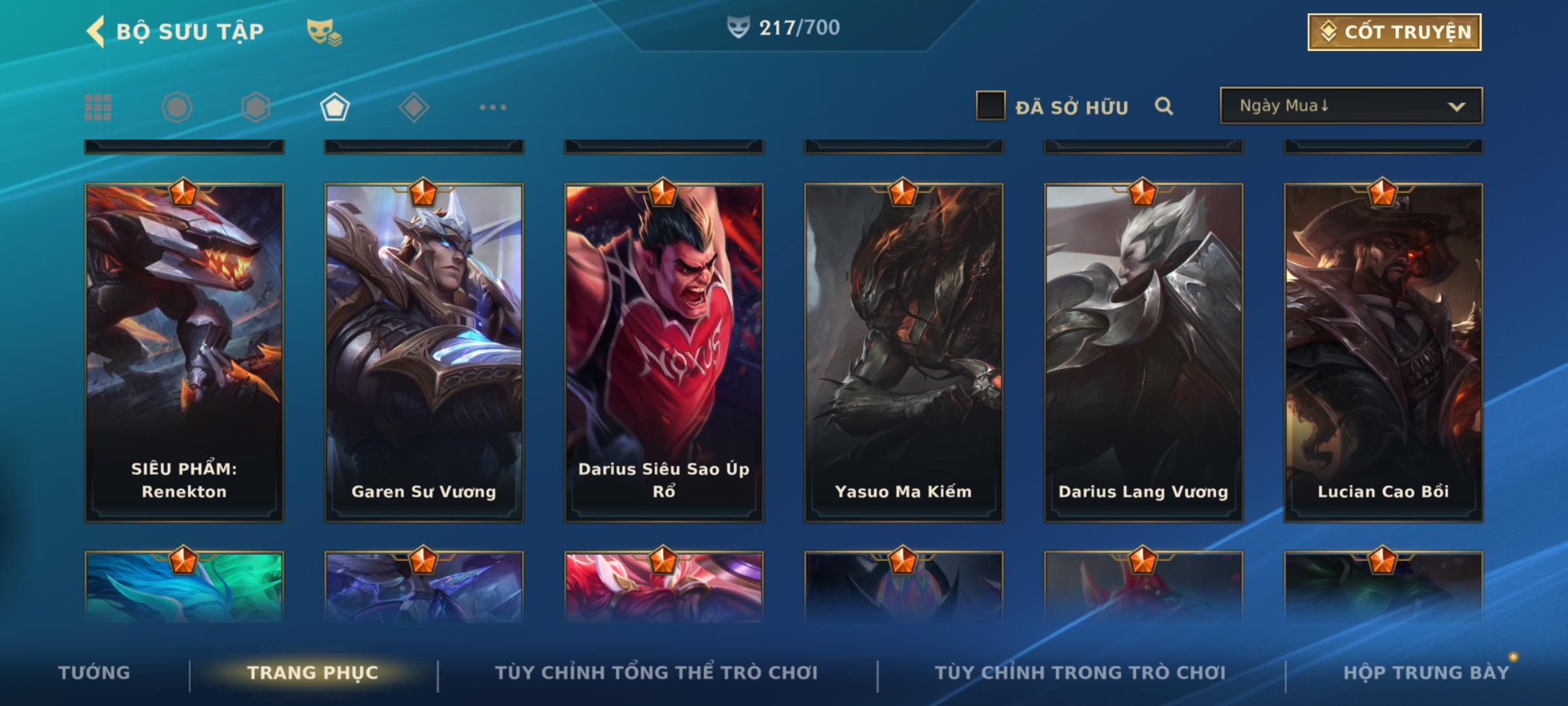Switch to the Tướng tab
This screenshot has width=1568, height=706.
[94, 673]
